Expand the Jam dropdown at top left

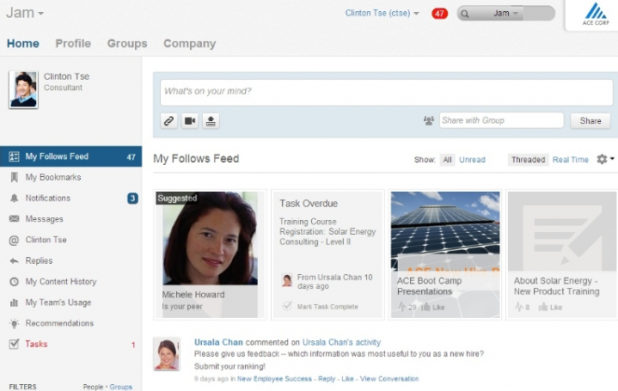click(25, 13)
